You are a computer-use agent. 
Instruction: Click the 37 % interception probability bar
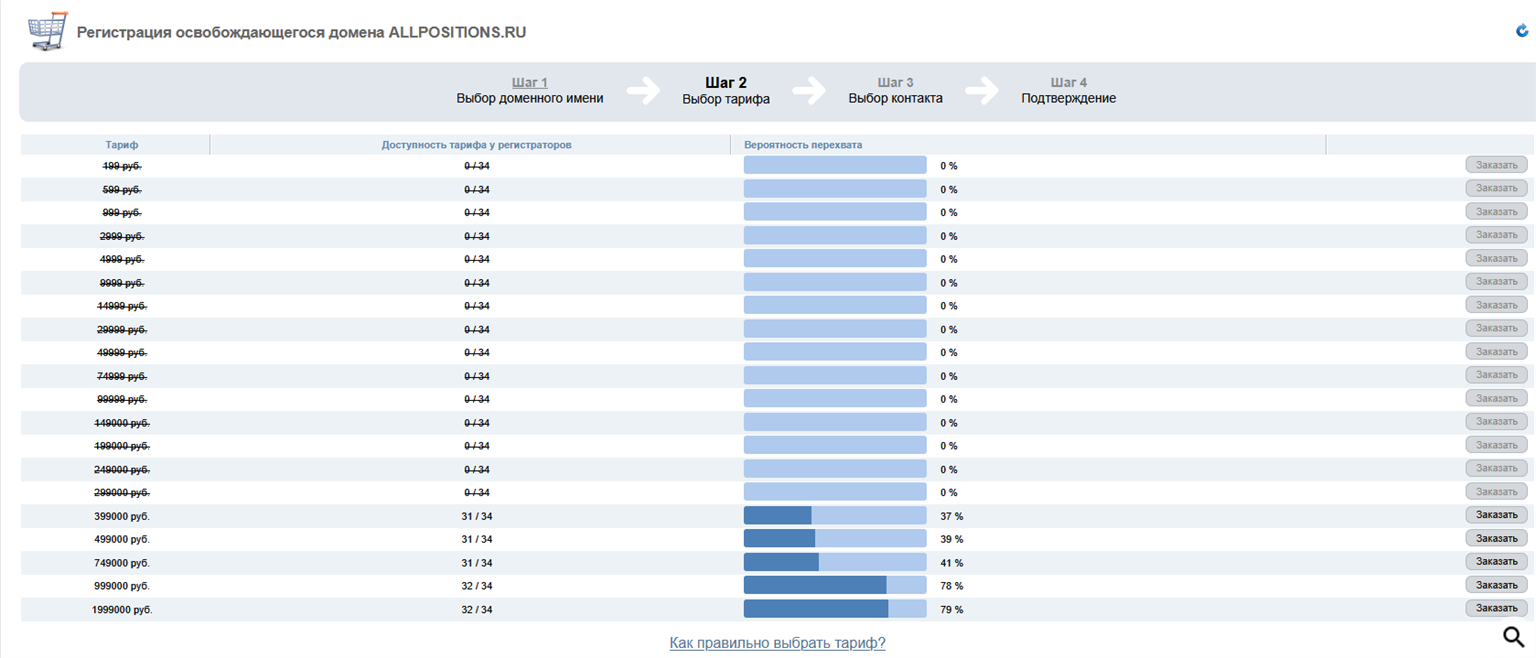coord(835,516)
